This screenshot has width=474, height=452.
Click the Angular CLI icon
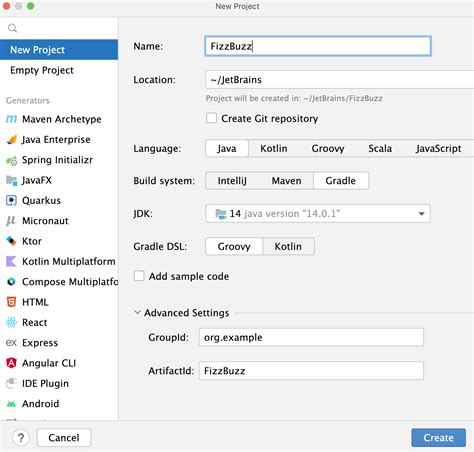tap(11, 363)
